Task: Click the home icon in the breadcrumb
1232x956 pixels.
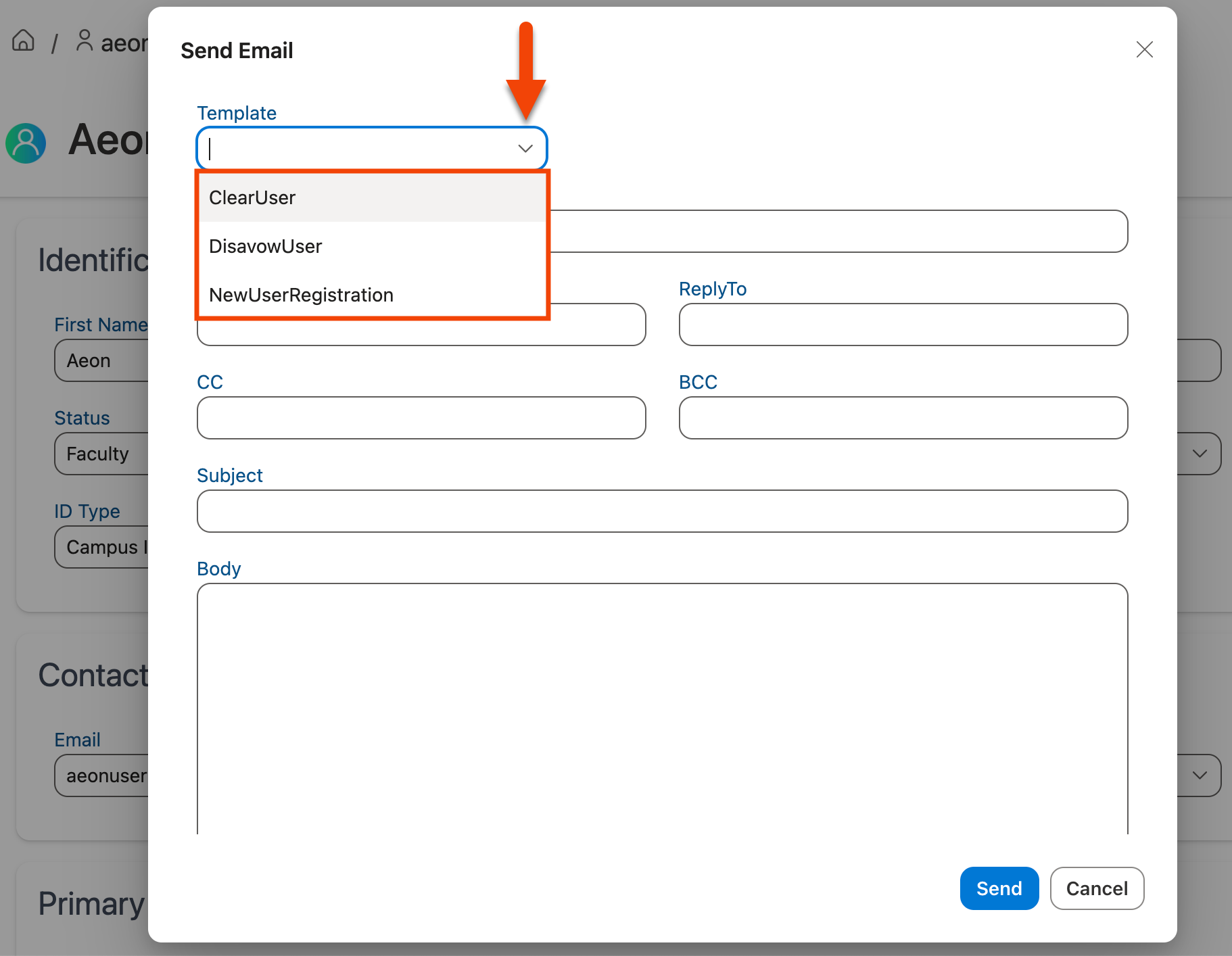Action: pyautogui.click(x=24, y=41)
